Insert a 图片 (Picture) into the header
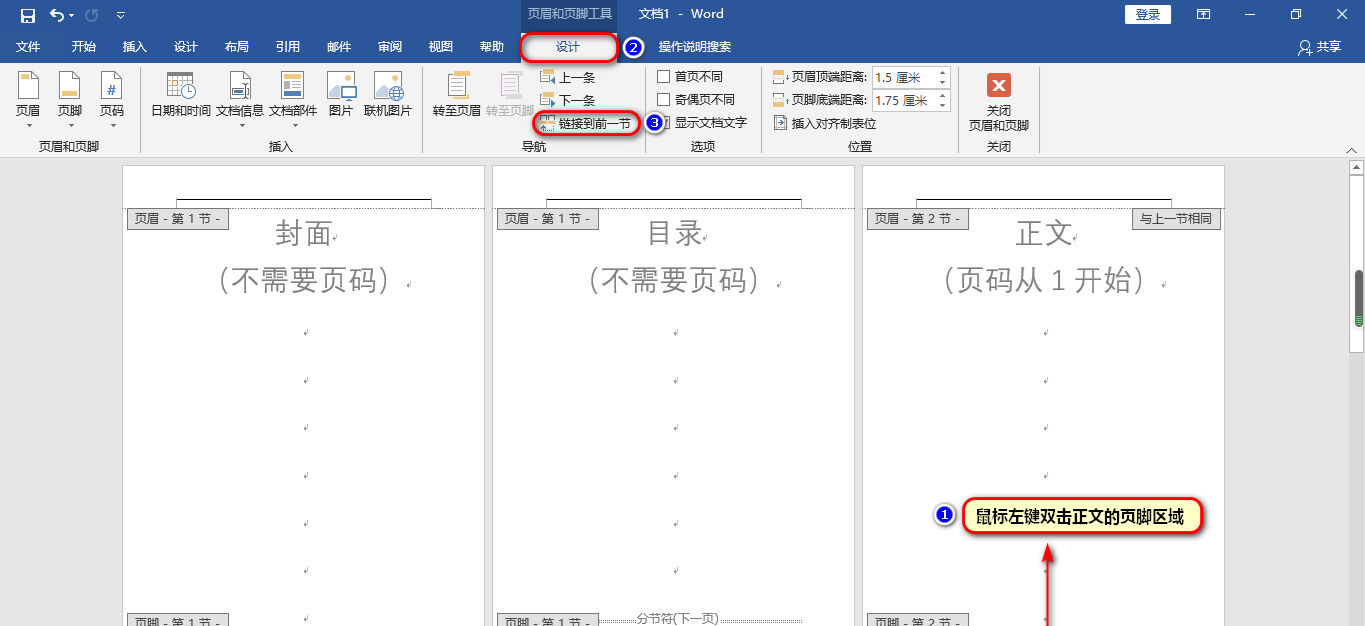Image resolution: width=1365 pixels, height=626 pixels. pos(341,95)
